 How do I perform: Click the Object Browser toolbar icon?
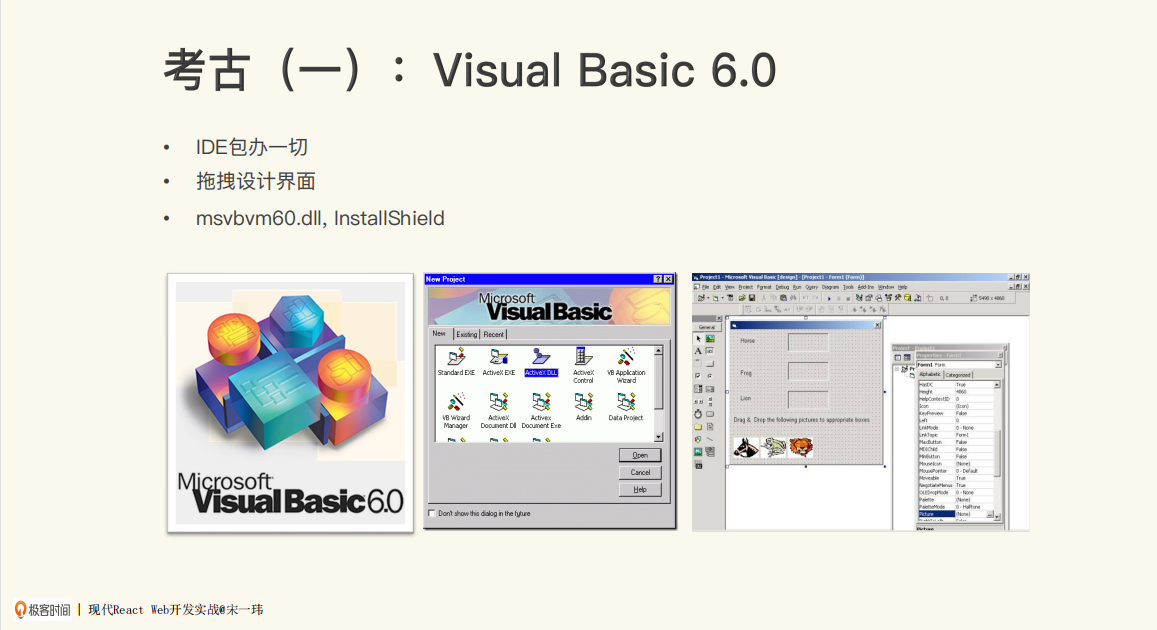[x=888, y=298]
